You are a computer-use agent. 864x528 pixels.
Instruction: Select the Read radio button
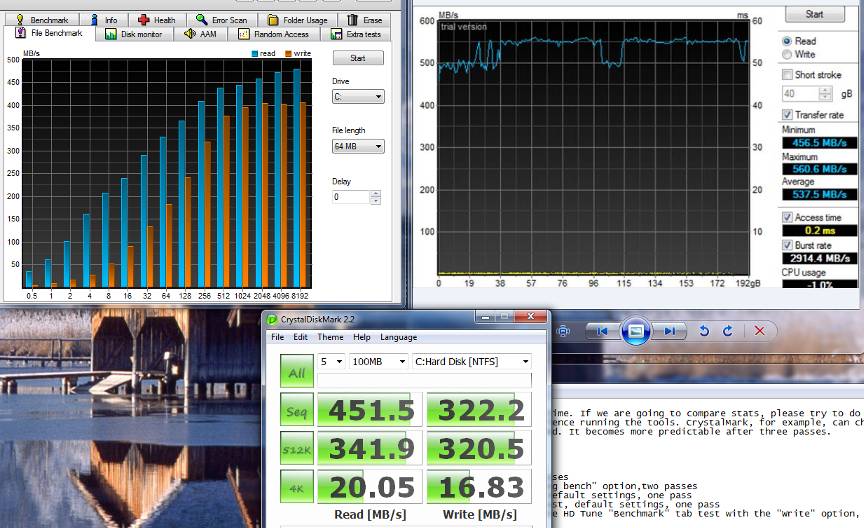click(x=787, y=41)
